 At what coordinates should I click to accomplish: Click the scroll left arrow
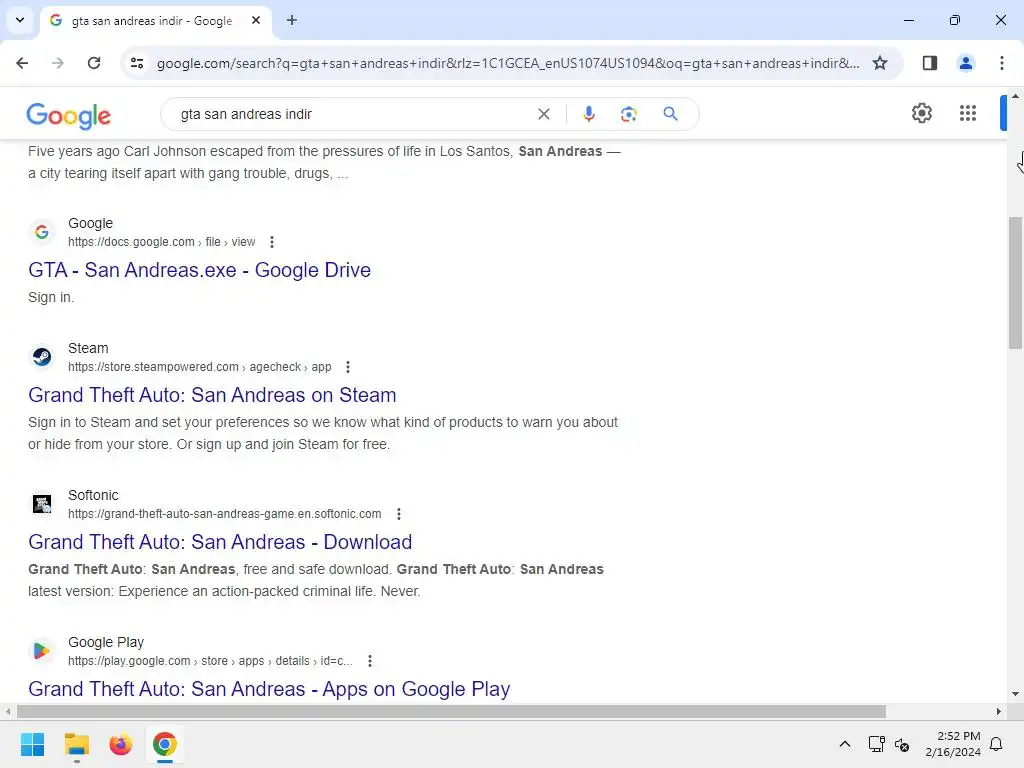click(8, 711)
